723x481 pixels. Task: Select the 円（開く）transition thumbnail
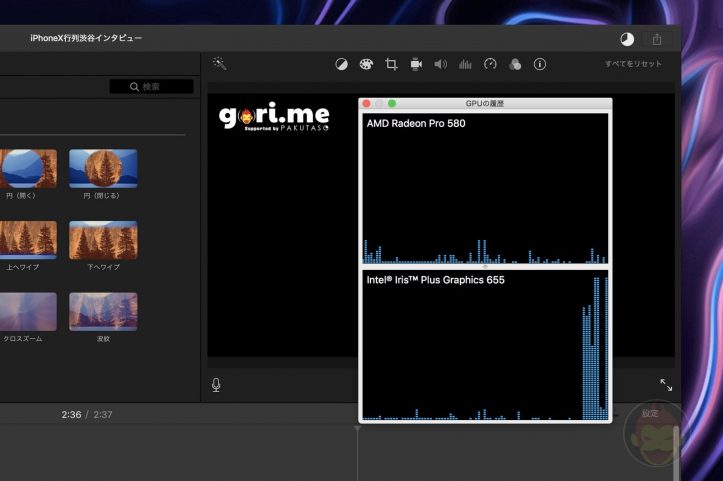28,168
